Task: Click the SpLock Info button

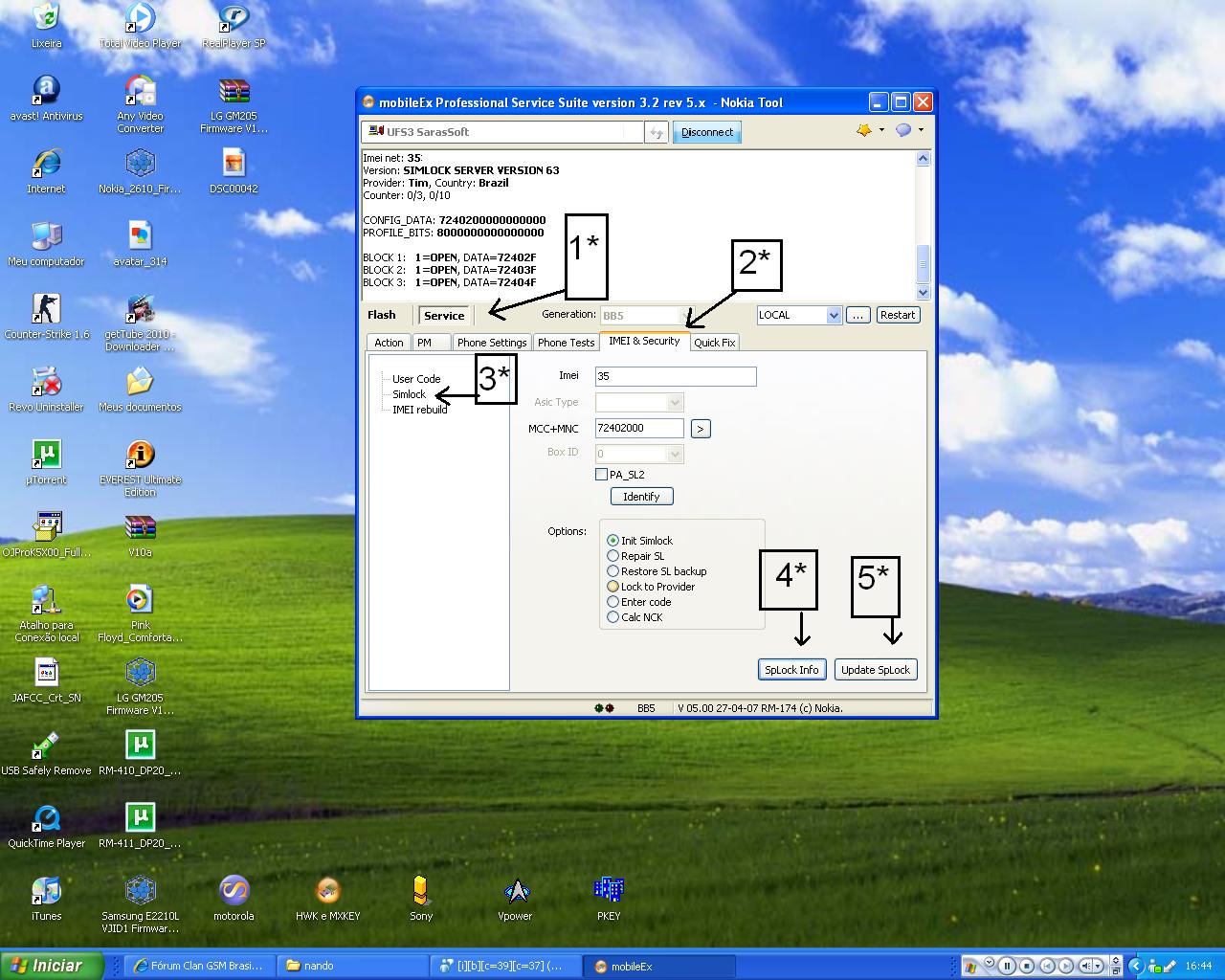Action: click(x=791, y=670)
